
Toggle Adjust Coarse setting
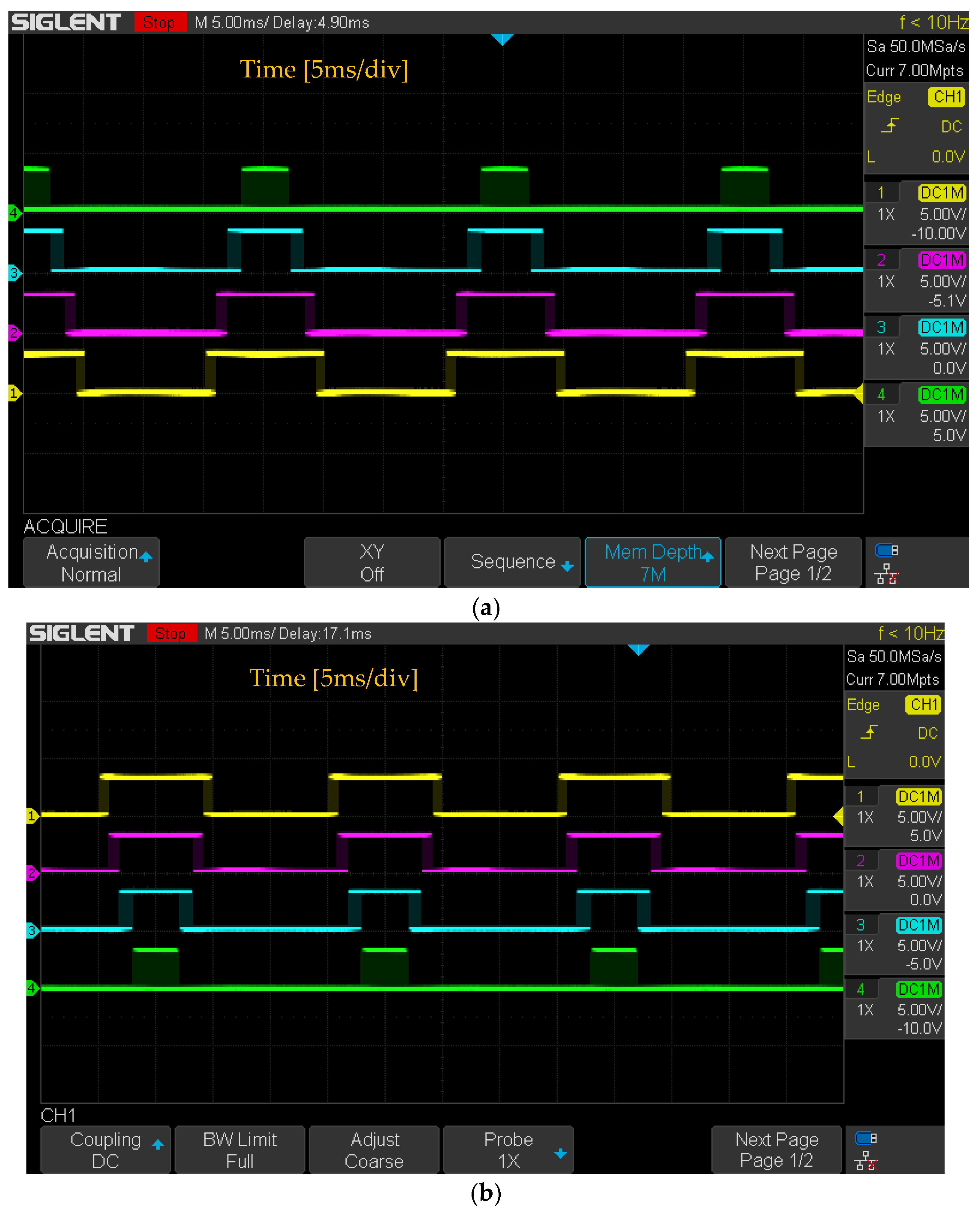[x=374, y=1150]
